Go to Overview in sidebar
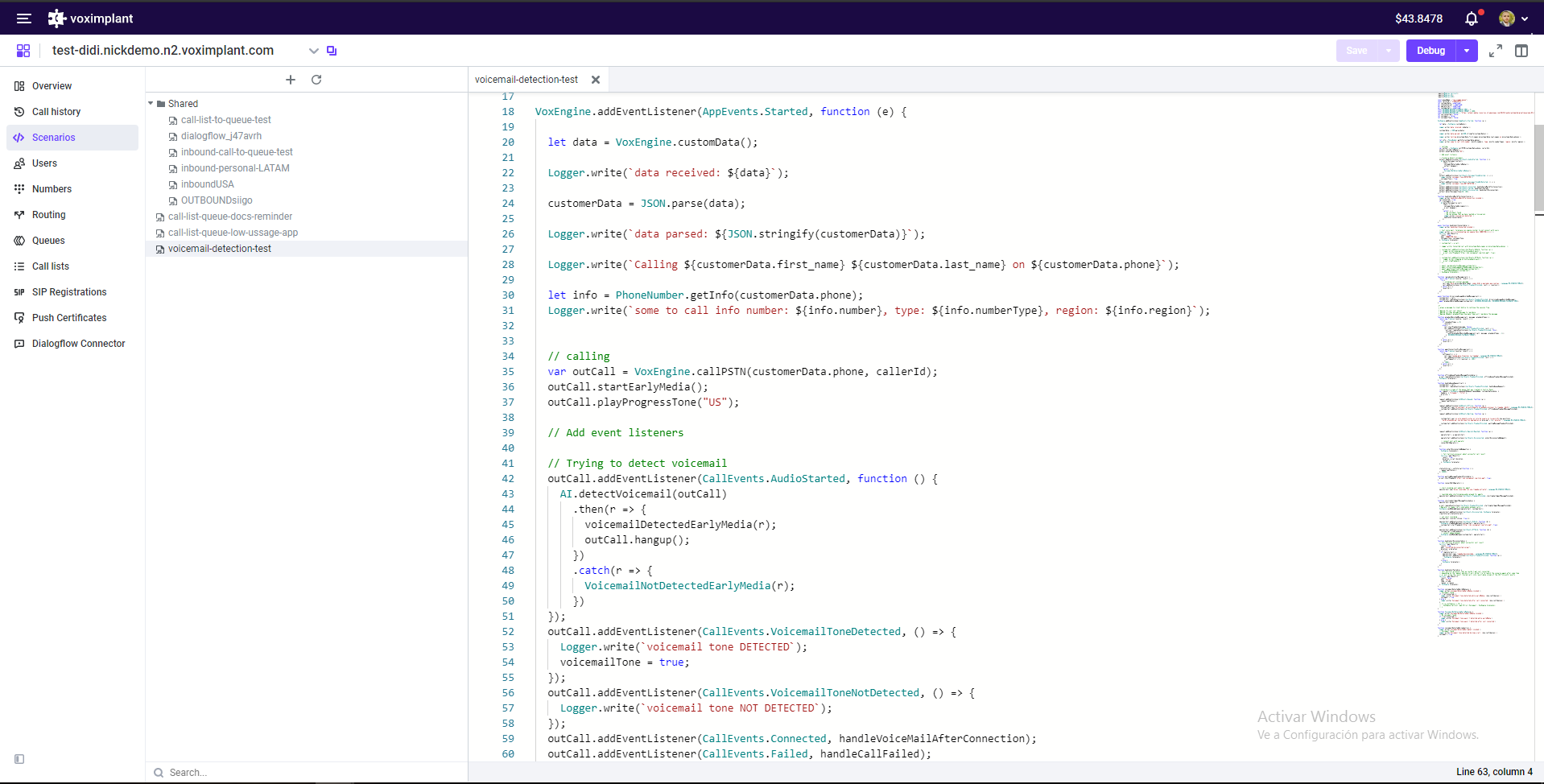Screen dimensions: 1544x784 (72, 86)
